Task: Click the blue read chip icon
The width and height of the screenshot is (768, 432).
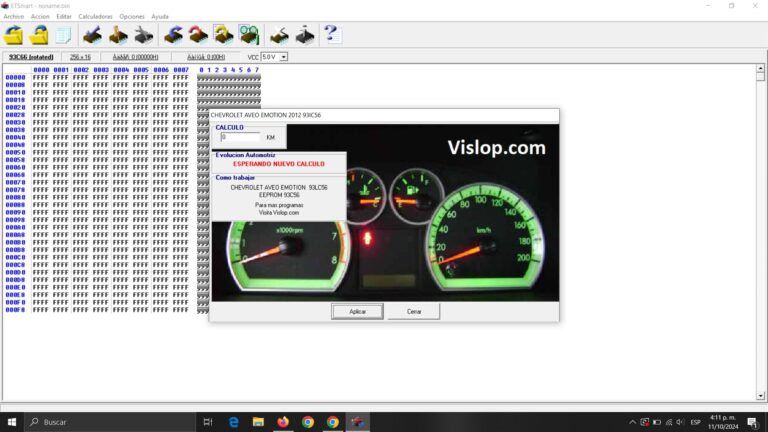Action: click(x=92, y=35)
